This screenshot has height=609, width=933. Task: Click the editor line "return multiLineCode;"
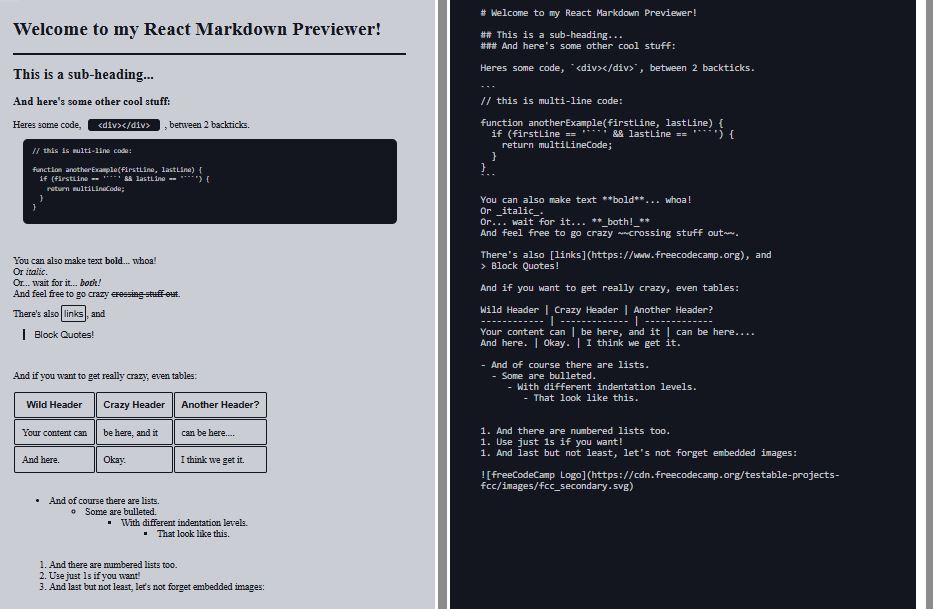pos(556,145)
